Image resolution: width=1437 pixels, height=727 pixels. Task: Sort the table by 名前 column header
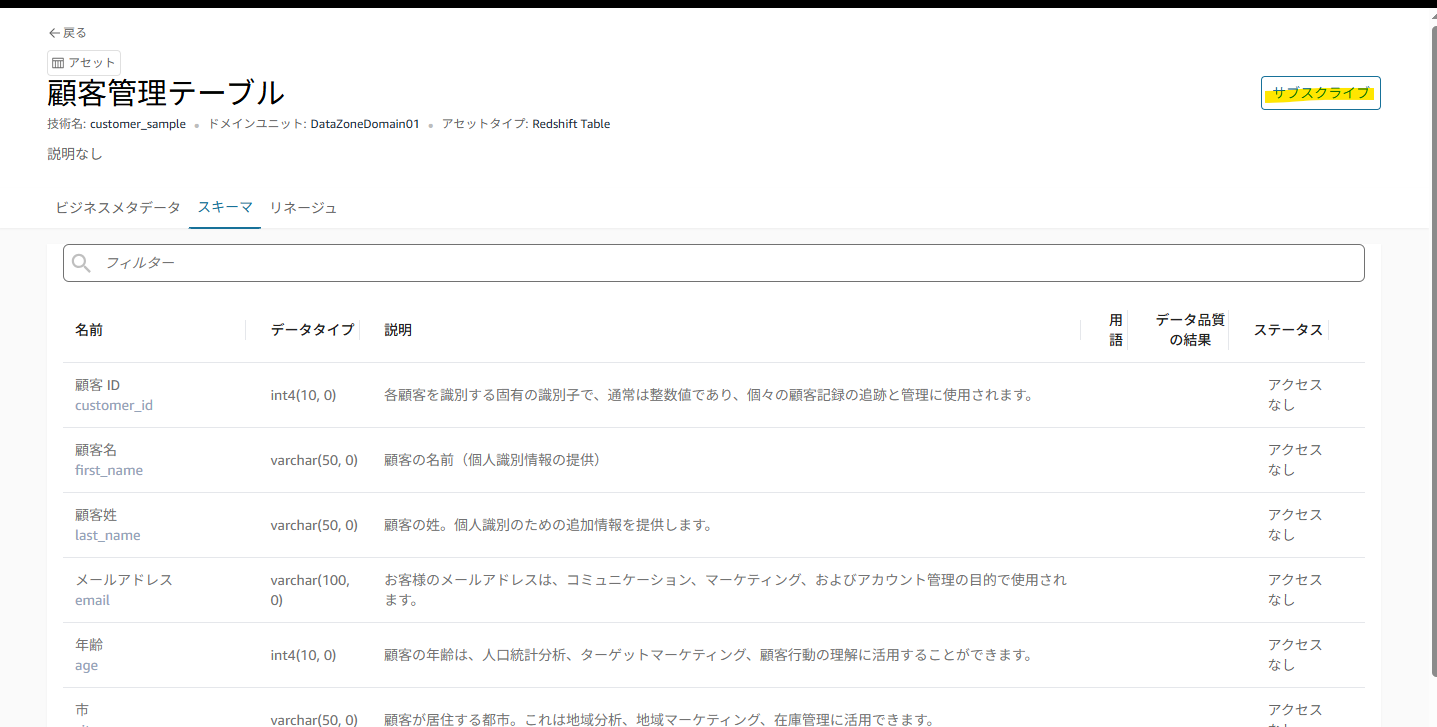[88, 329]
